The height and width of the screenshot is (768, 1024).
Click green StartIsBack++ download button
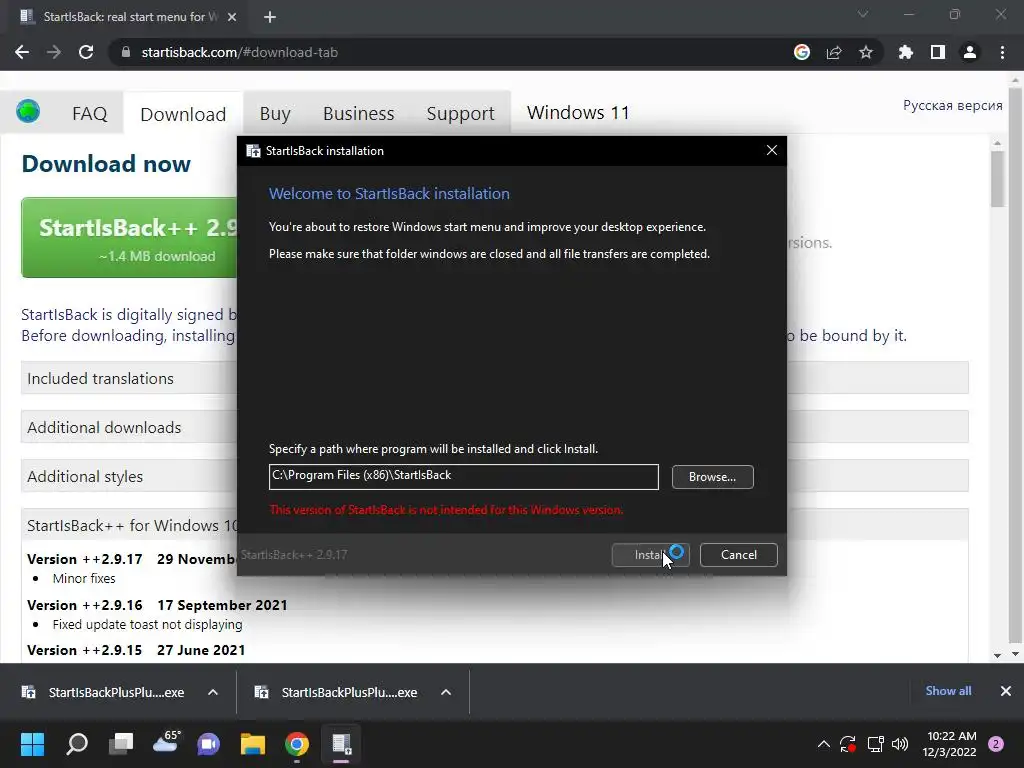[129, 238]
